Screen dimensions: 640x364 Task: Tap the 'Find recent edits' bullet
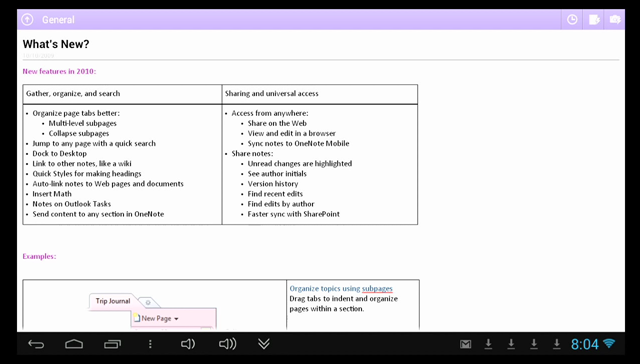275,194
